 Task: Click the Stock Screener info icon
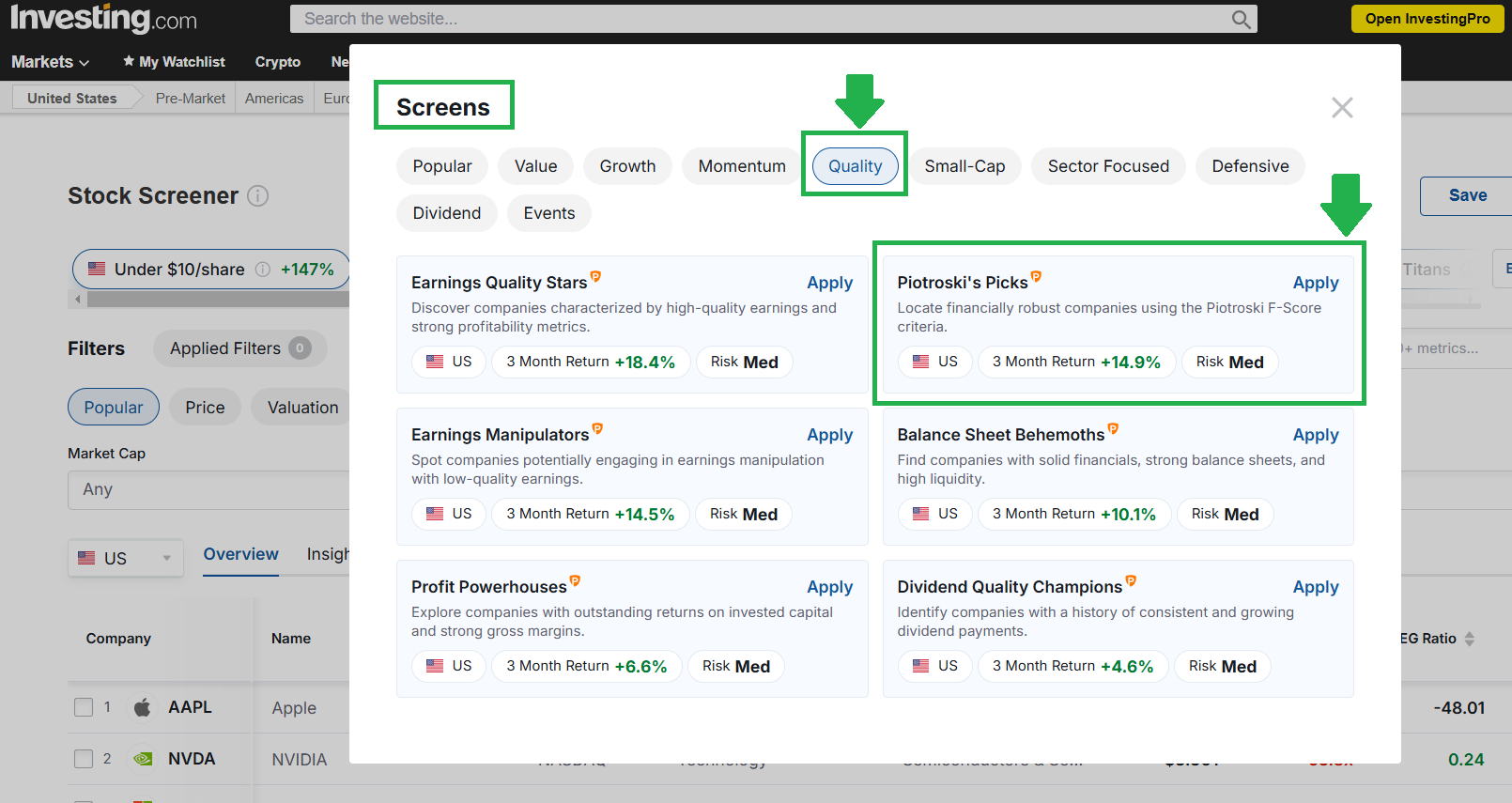coord(257,195)
